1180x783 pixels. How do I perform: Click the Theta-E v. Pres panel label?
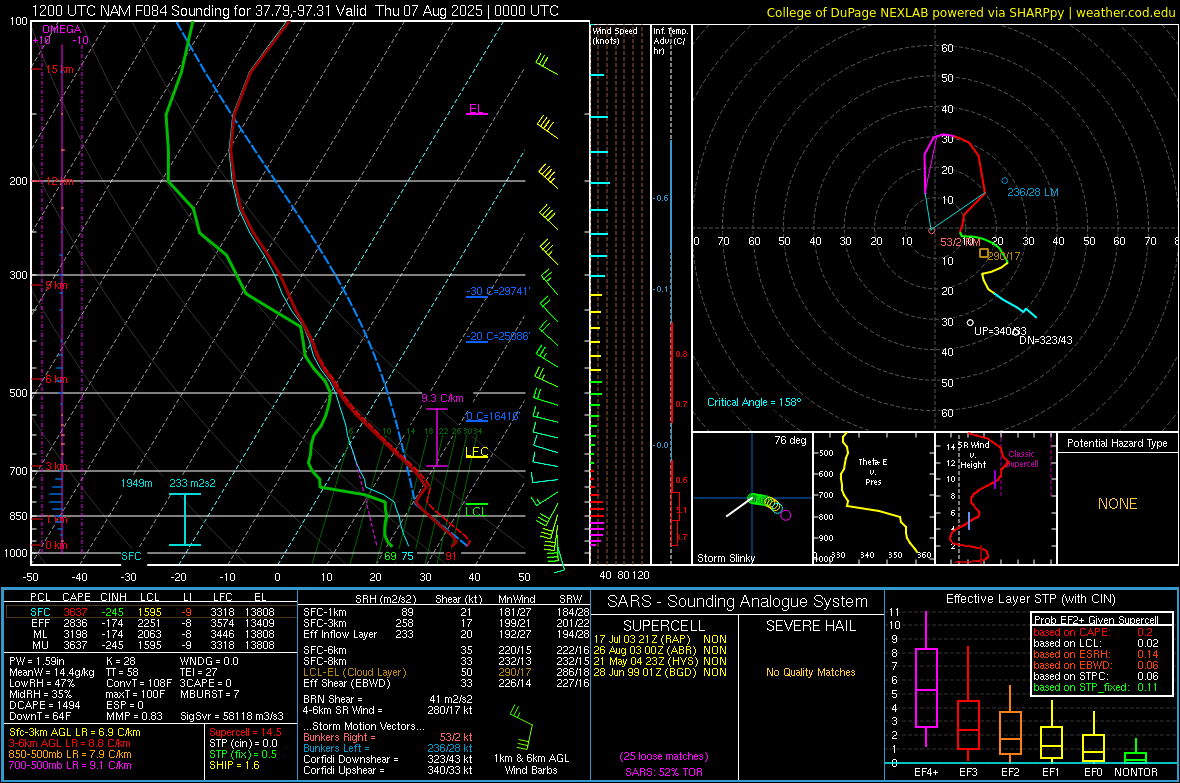(x=873, y=471)
